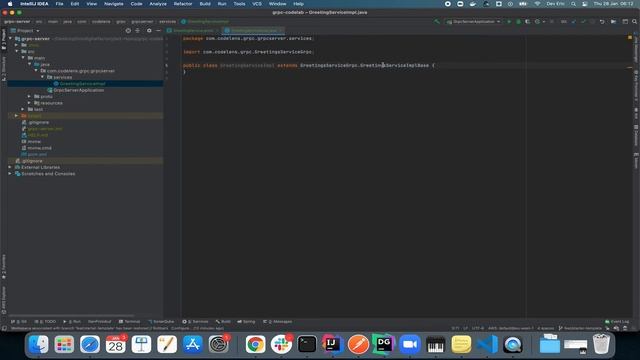Screen dimensions: 640x360
Task: Click the rollback undo arrow icon in toolbar
Action: click(x=602, y=21)
